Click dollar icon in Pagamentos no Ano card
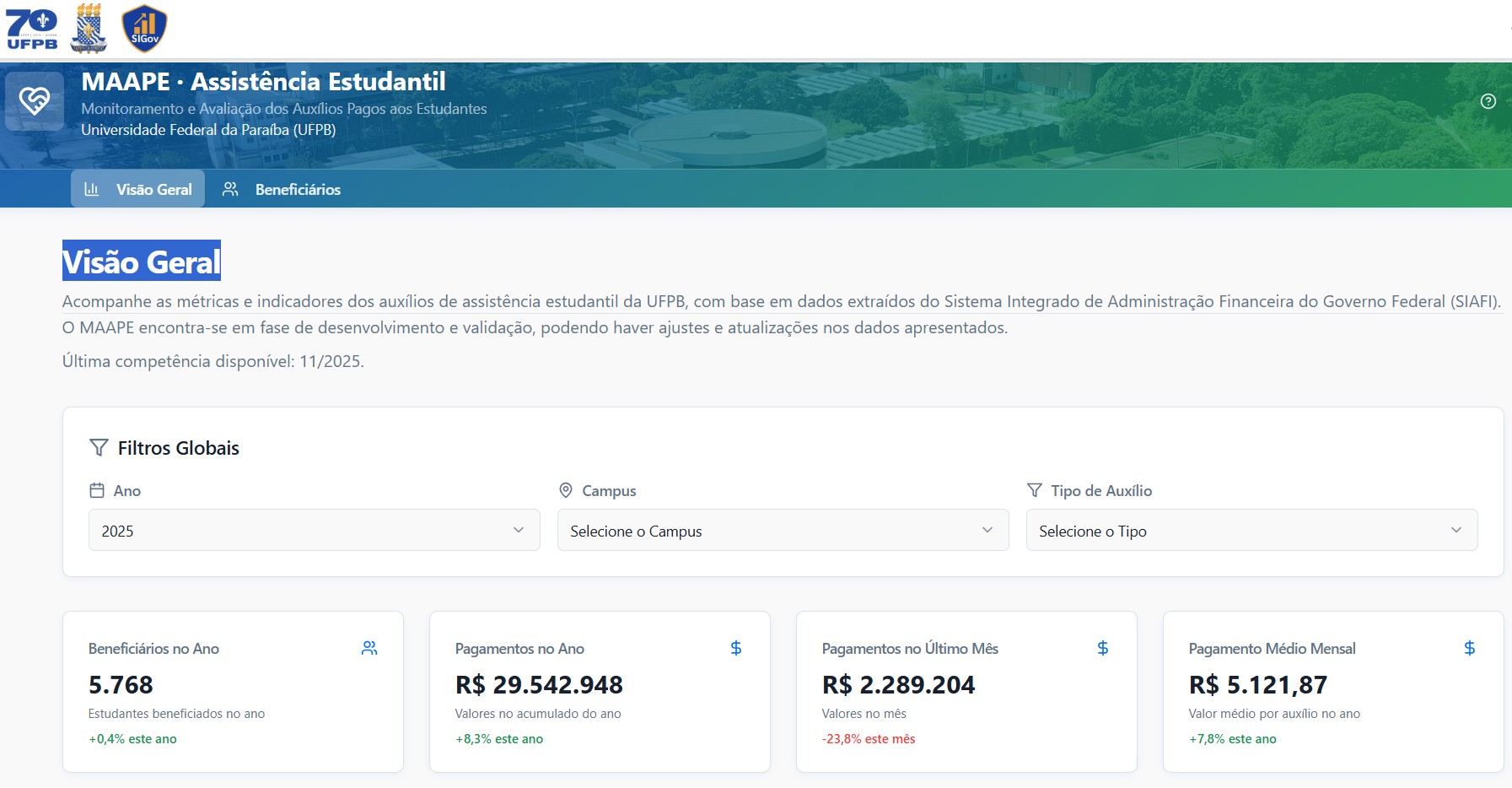Image resolution: width=1512 pixels, height=788 pixels. (x=735, y=648)
